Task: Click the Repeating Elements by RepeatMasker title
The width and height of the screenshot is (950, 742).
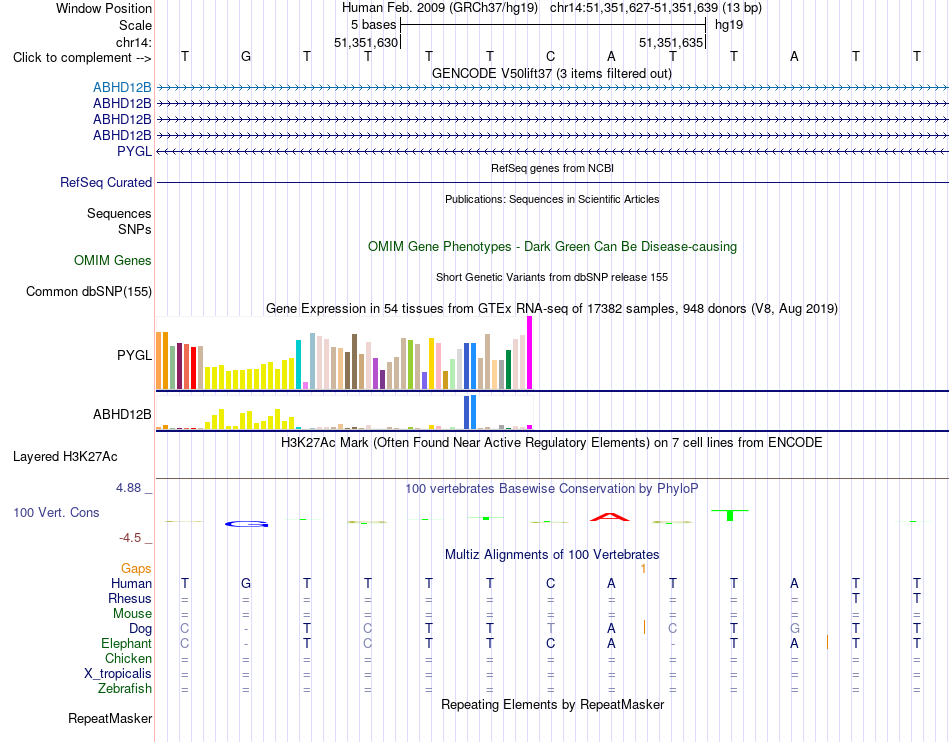Action: click(552, 704)
